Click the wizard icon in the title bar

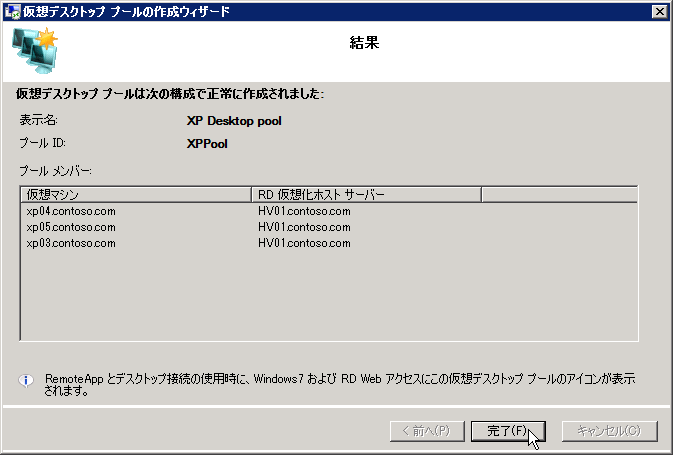coord(12,12)
